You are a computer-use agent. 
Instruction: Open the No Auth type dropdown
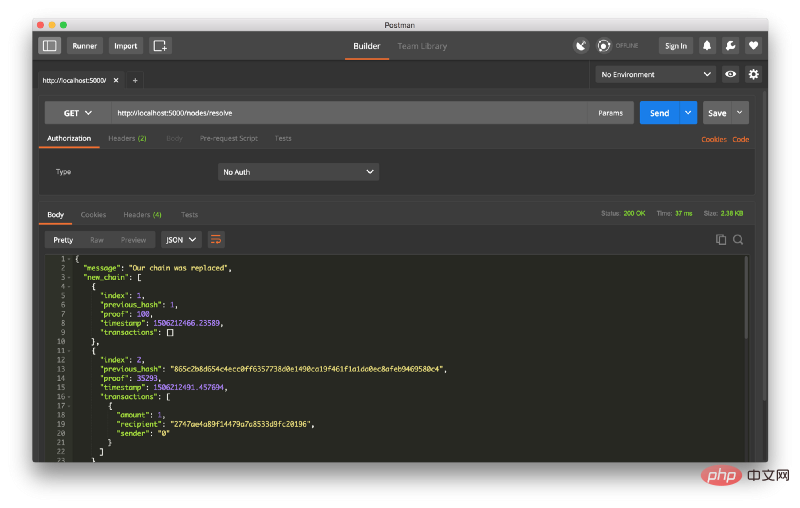point(298,172)
